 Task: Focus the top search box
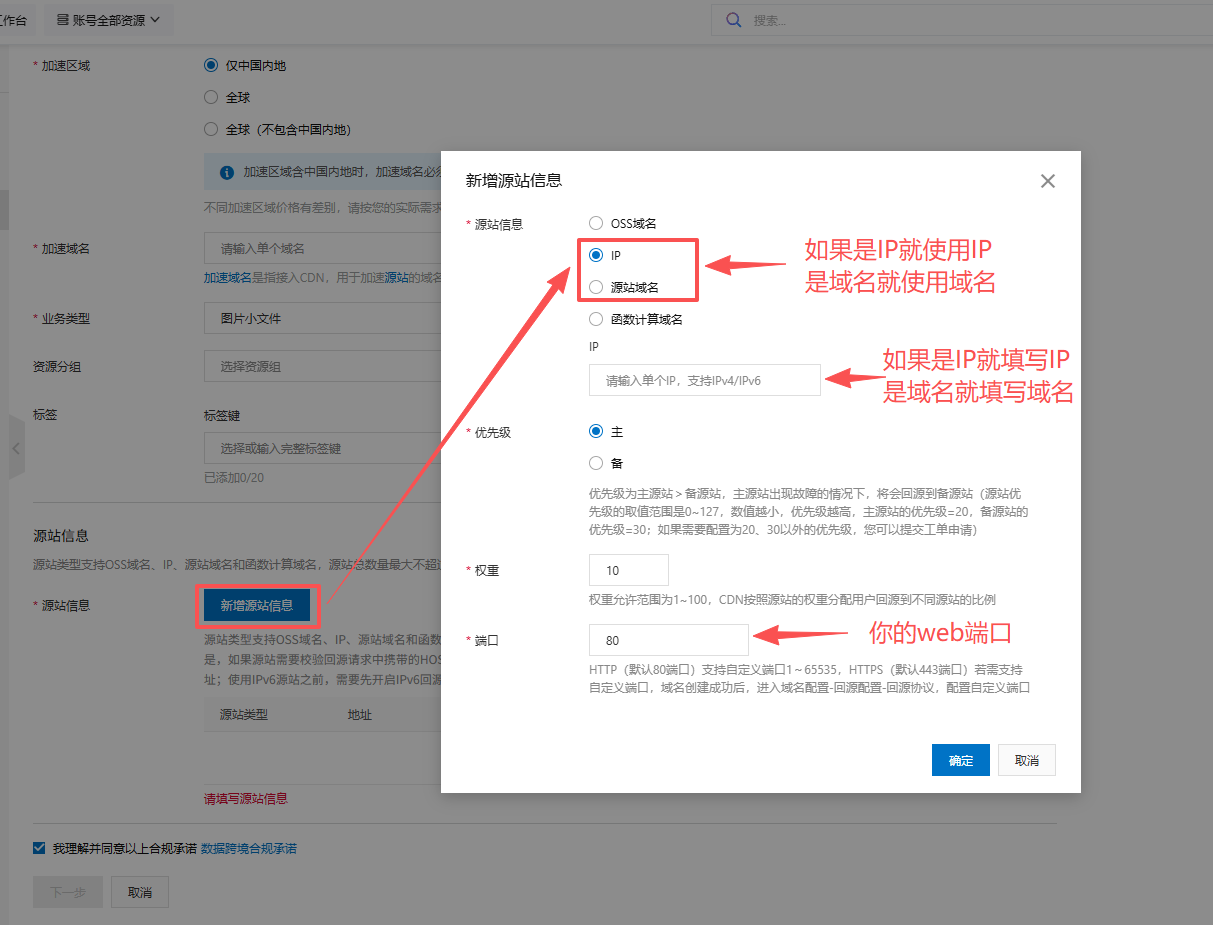(960, 20)
